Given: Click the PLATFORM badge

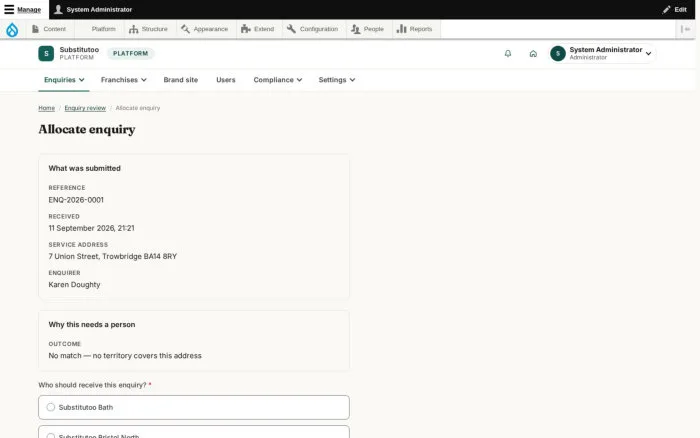Looking at the screenshot, I should coord(130,54).
